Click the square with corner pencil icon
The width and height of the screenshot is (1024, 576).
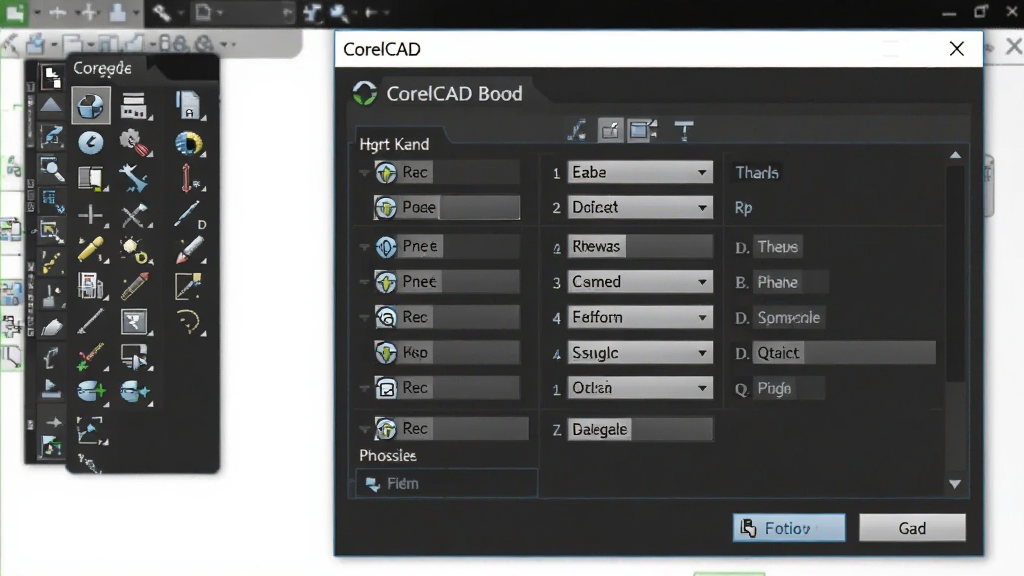pyautogui.click(x=188, y=286)
